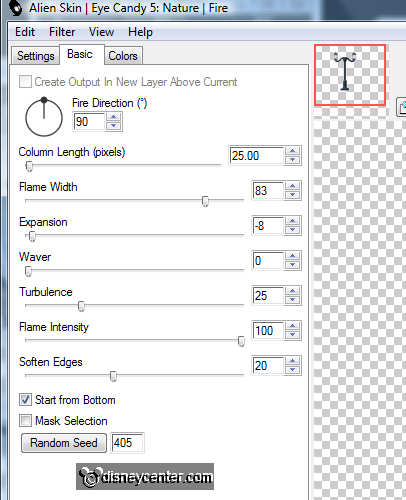
Task: Click the Alien Skin title bar icon
Action: coord(15,7)
